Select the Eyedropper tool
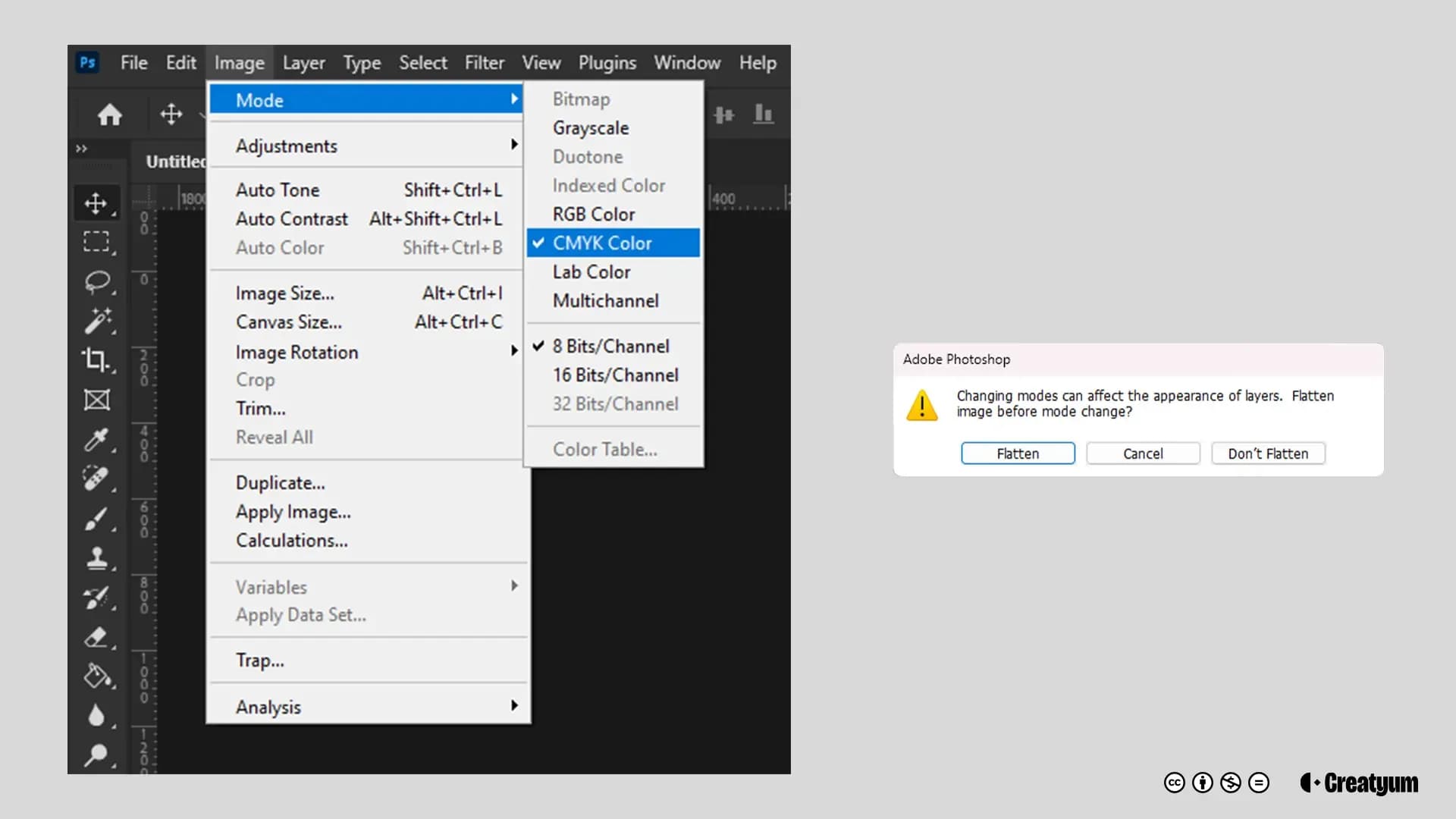The width and height of the screenshot is (1456, 819). pos(97,440)
